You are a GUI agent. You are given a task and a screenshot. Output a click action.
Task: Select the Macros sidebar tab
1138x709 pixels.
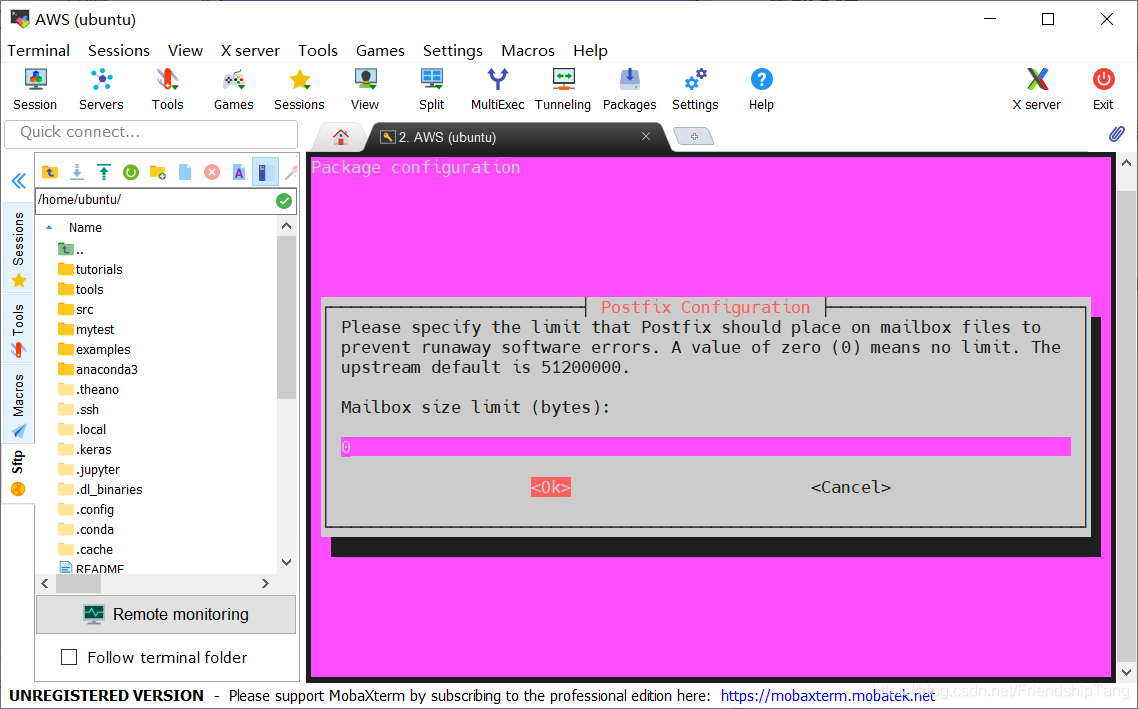[x=19, y=405]
